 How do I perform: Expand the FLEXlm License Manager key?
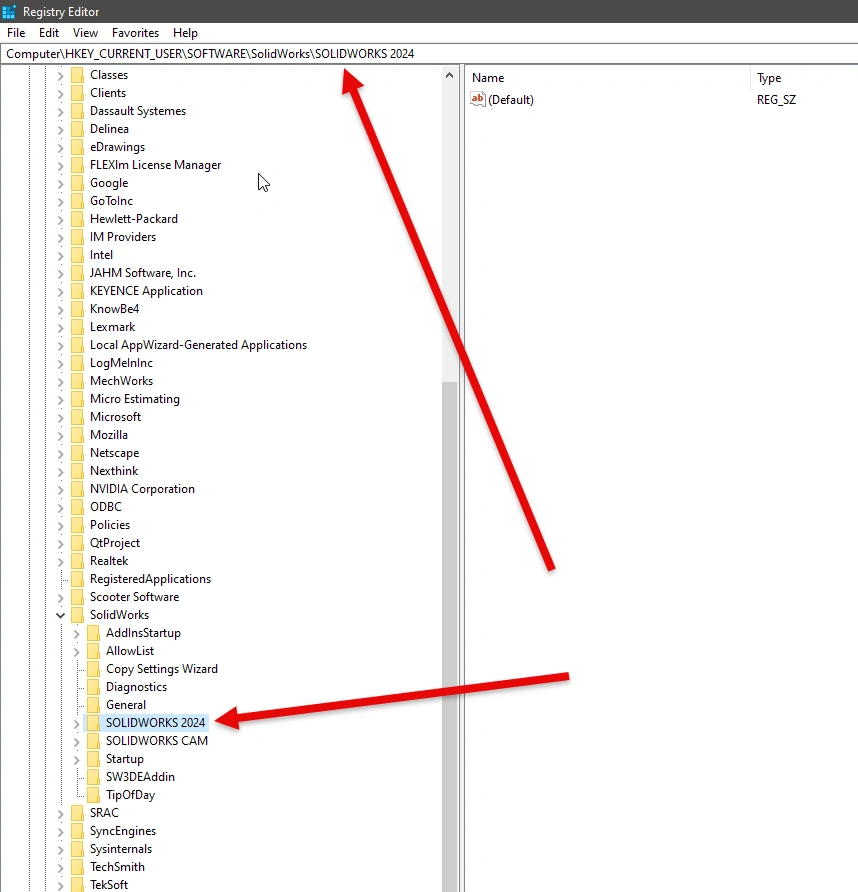tap(60, 166)
